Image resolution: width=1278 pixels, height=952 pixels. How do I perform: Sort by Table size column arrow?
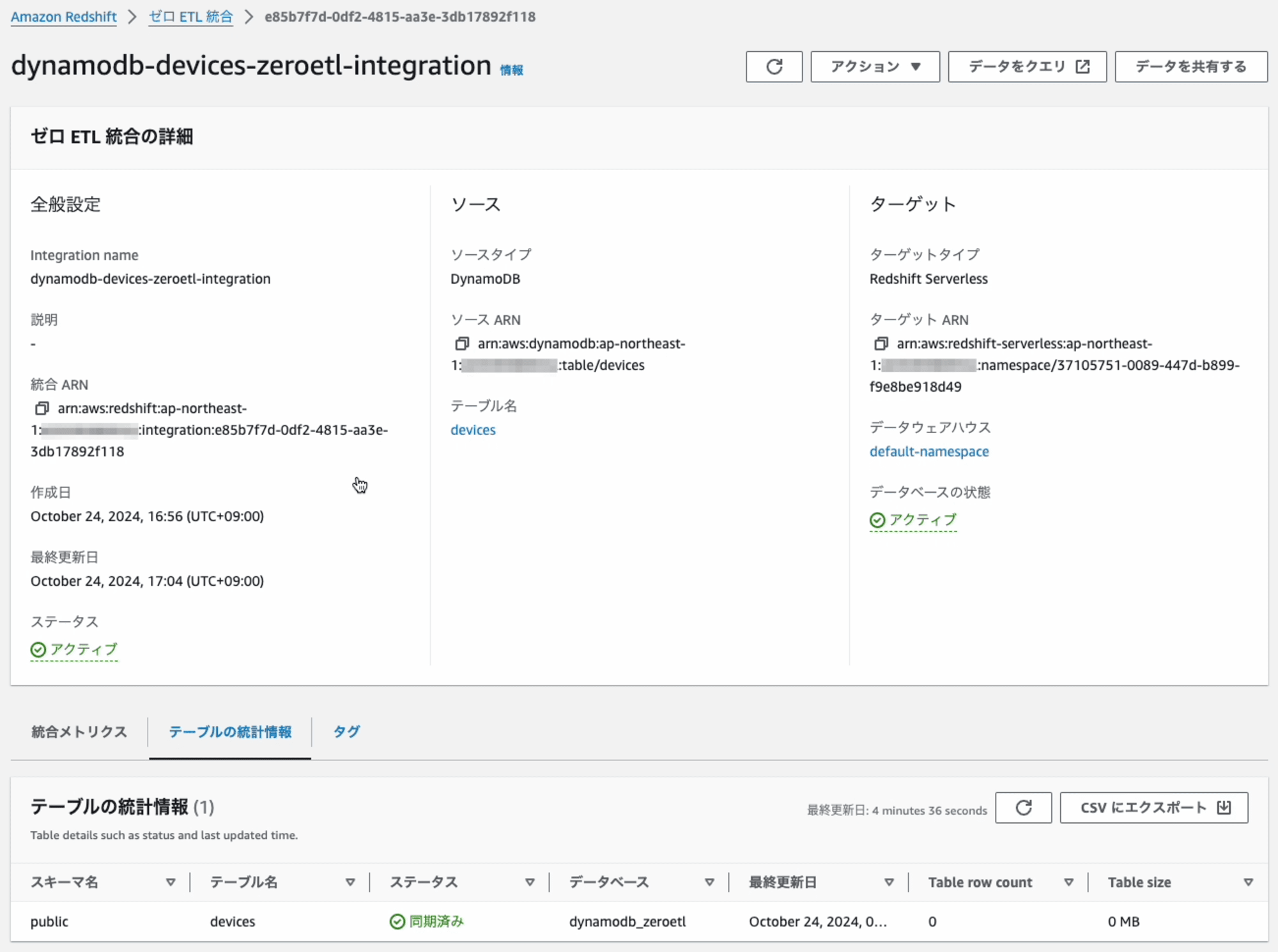(x=1248, y=882)
